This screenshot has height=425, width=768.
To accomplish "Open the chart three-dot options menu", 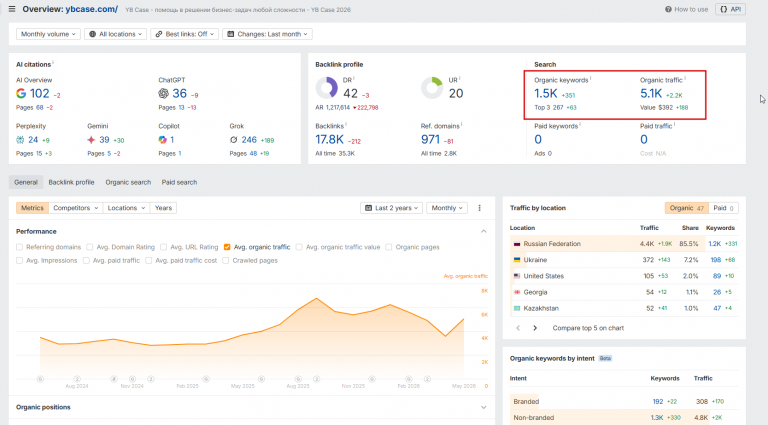I will click(480, 208).
